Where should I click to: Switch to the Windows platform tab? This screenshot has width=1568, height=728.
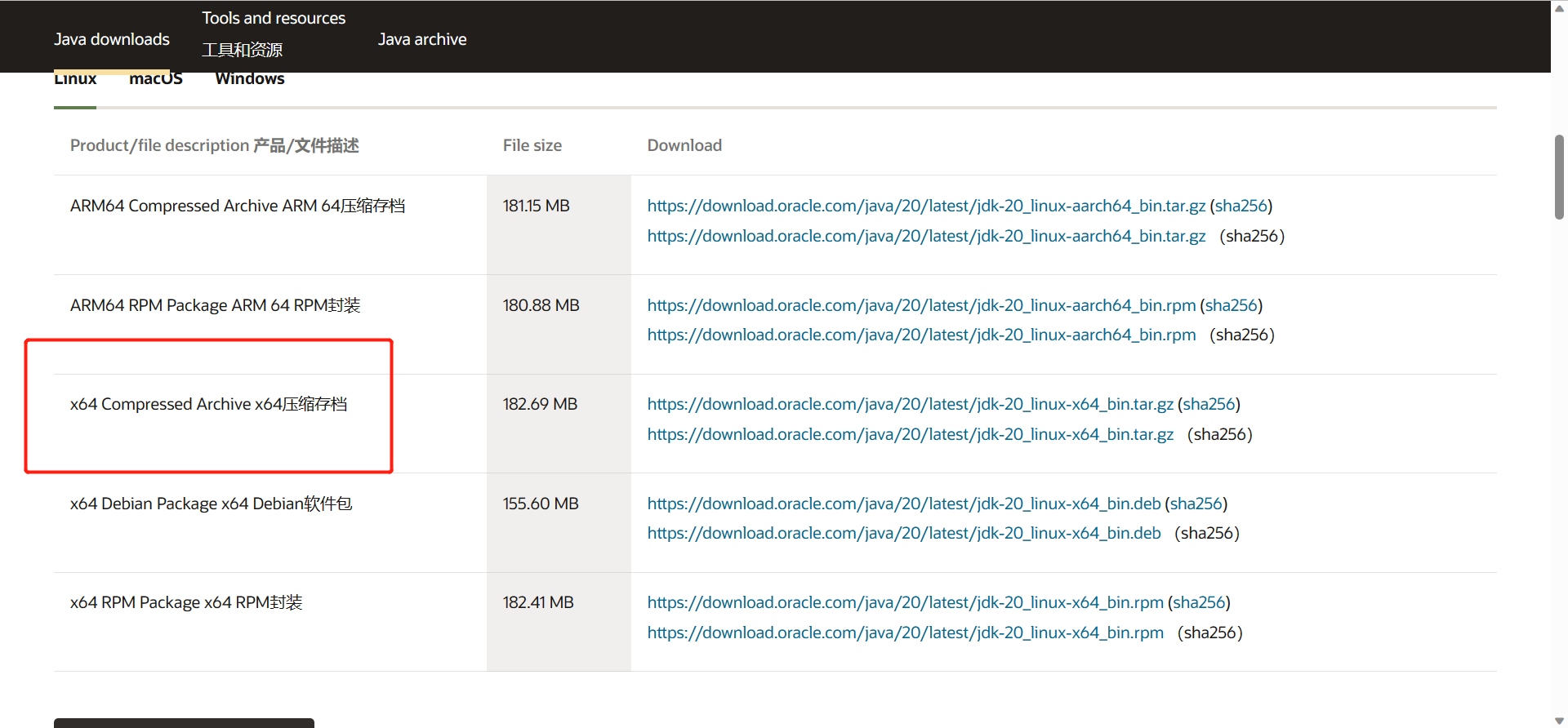click(x=249, y=80)
